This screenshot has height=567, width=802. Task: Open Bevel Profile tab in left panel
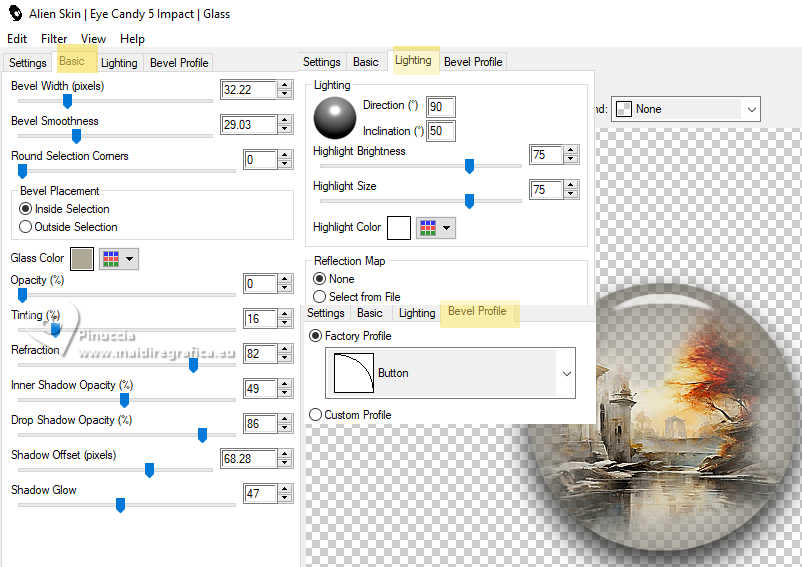click(179, 63)
